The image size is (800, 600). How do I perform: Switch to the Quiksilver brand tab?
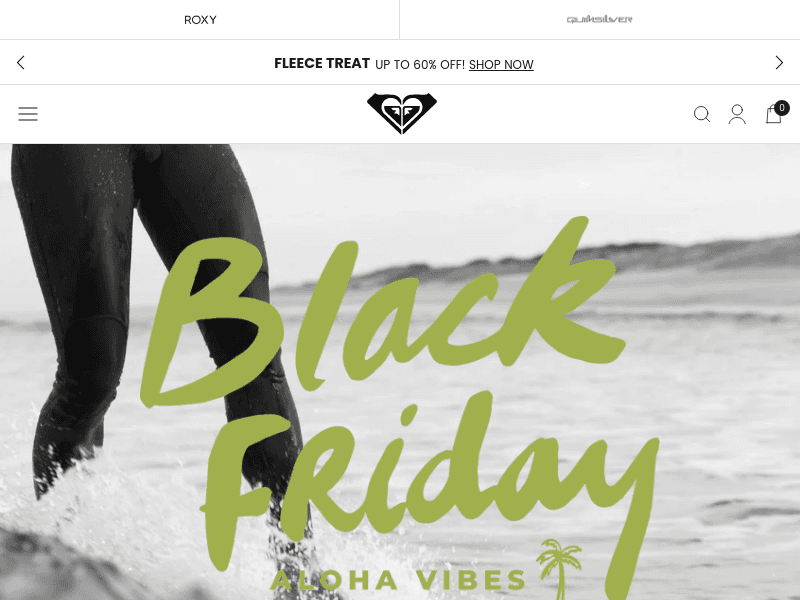599,19
